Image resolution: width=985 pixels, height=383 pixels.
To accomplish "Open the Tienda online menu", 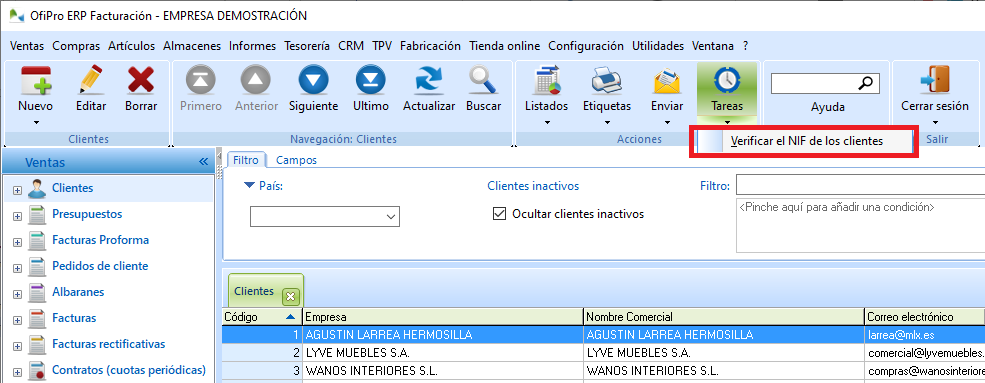I will click(x=504, y=46).
